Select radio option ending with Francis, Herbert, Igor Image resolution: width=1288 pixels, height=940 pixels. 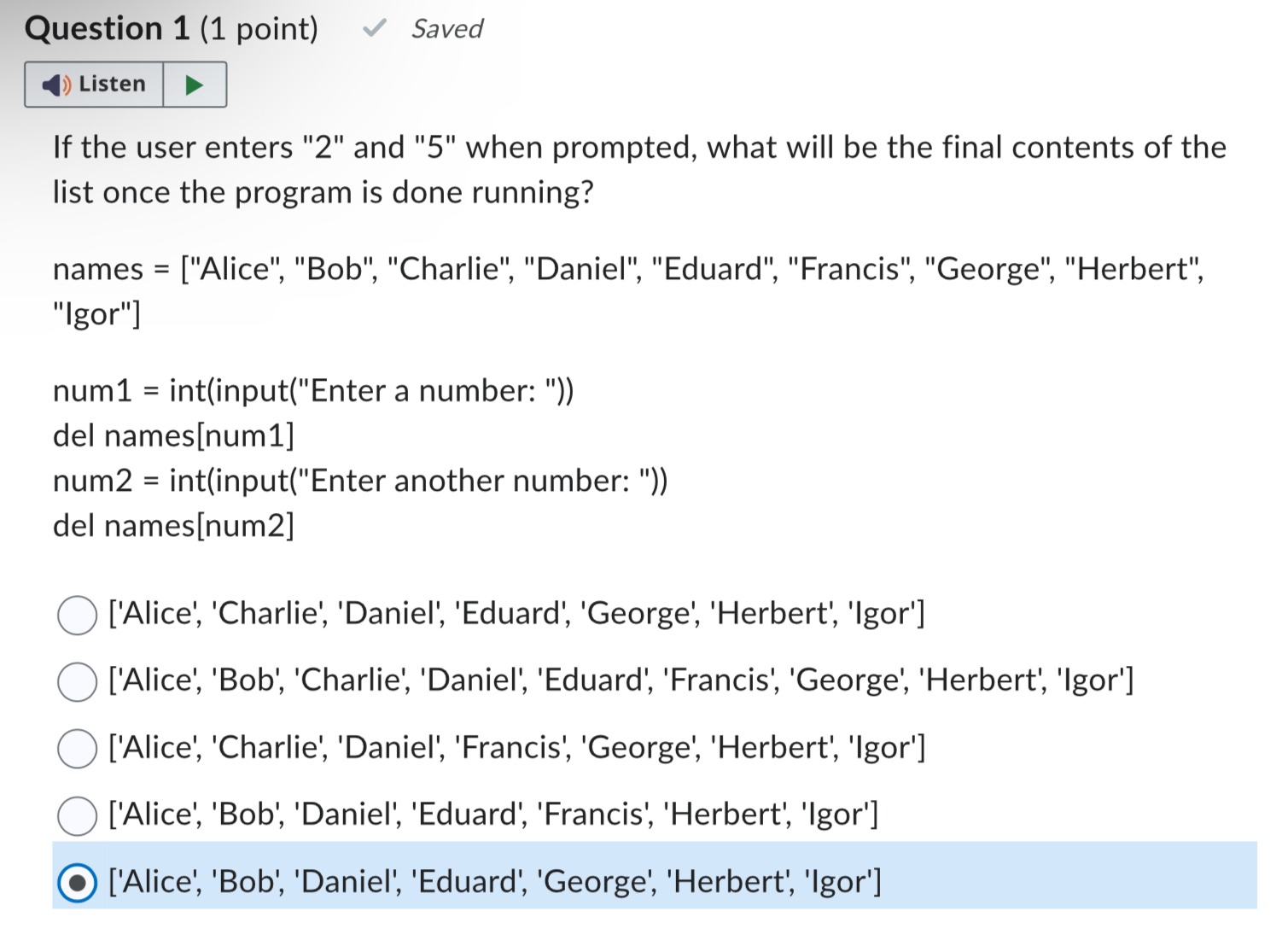(77, 815)
